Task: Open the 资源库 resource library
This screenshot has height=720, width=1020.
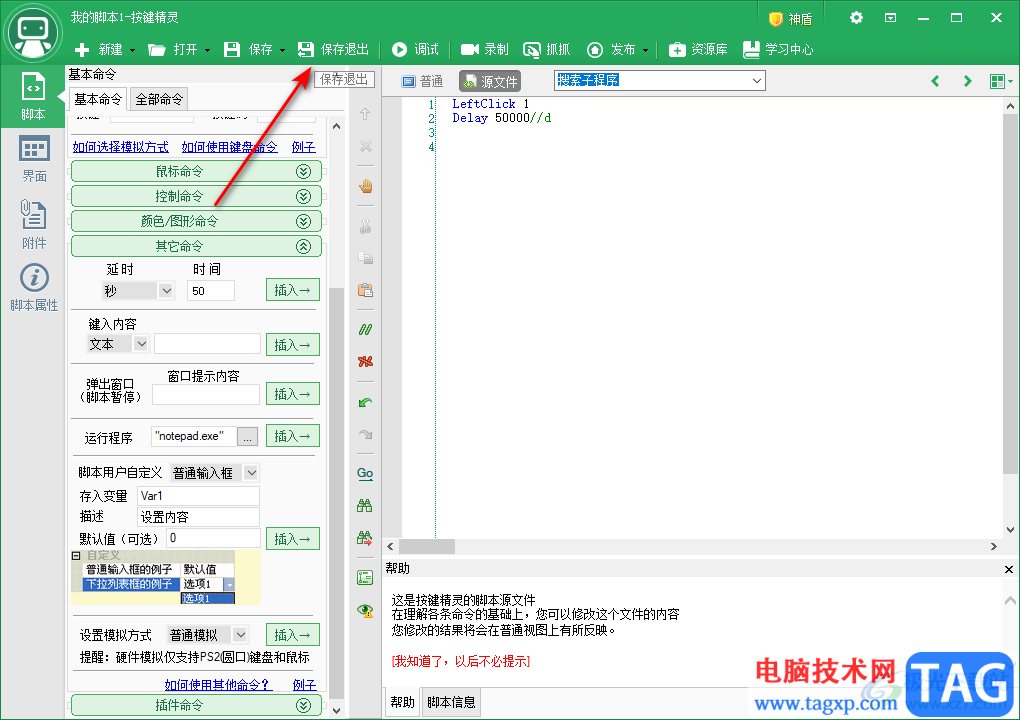Action: pos(698,49)
